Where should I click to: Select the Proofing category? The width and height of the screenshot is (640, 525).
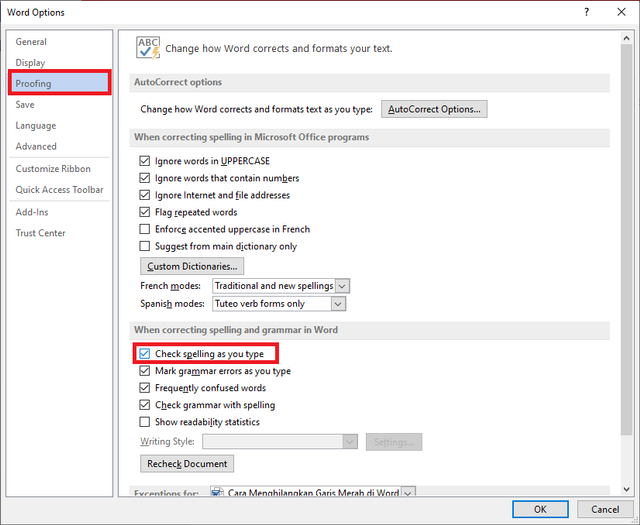coord(60,83)
